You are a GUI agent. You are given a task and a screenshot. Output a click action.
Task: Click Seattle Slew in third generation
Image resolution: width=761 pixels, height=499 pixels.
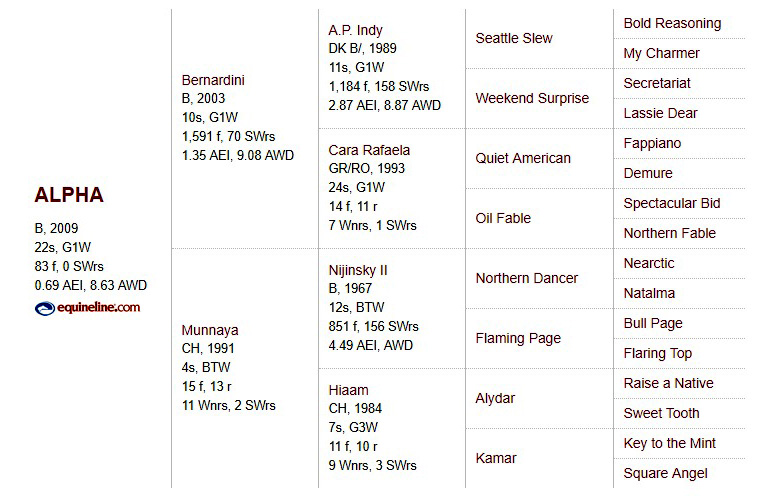click(x=514, y=38)
